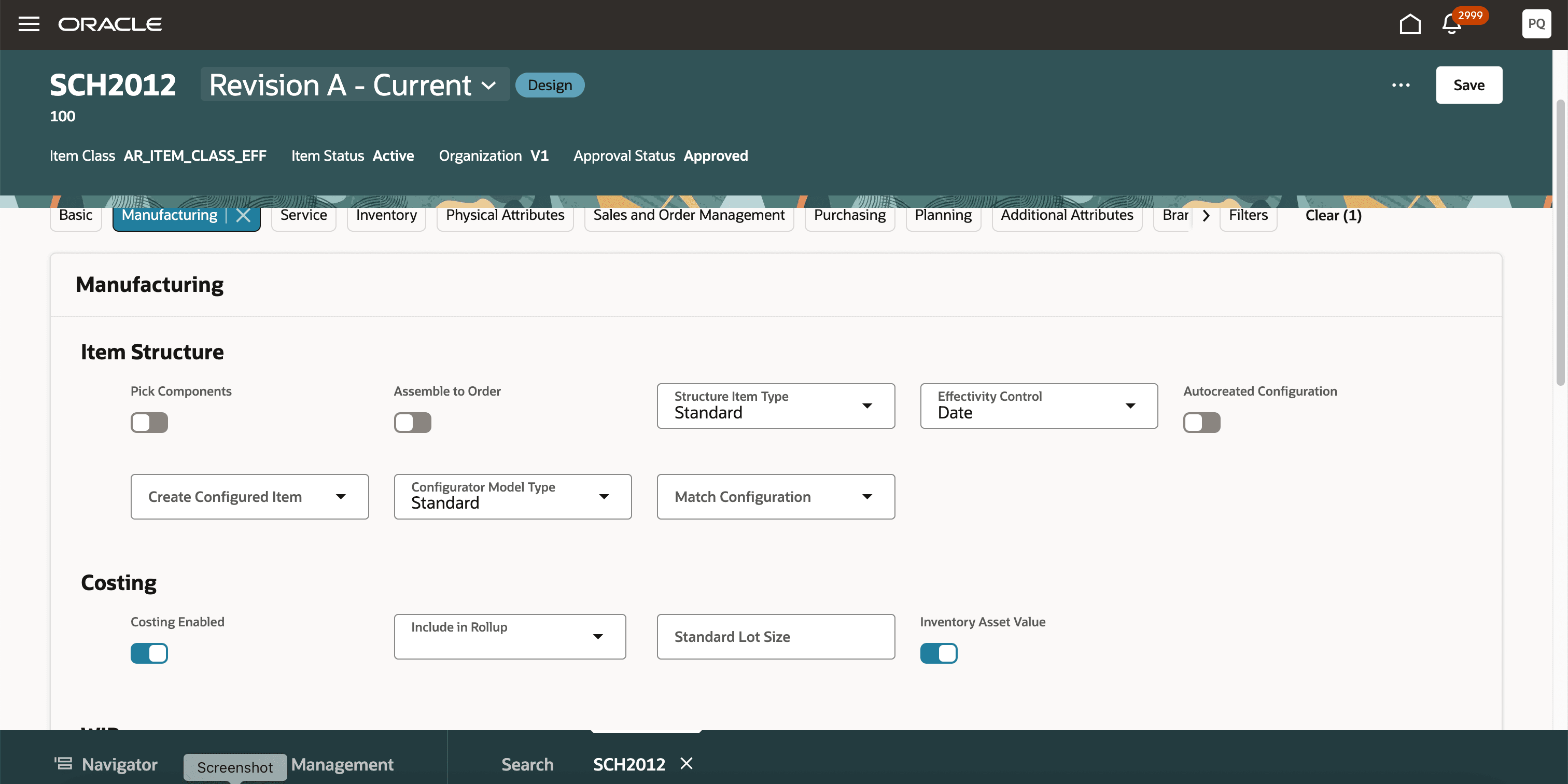Select the Purchasing tab
This screenshot has height=784, width=1568.
[849, 216]
